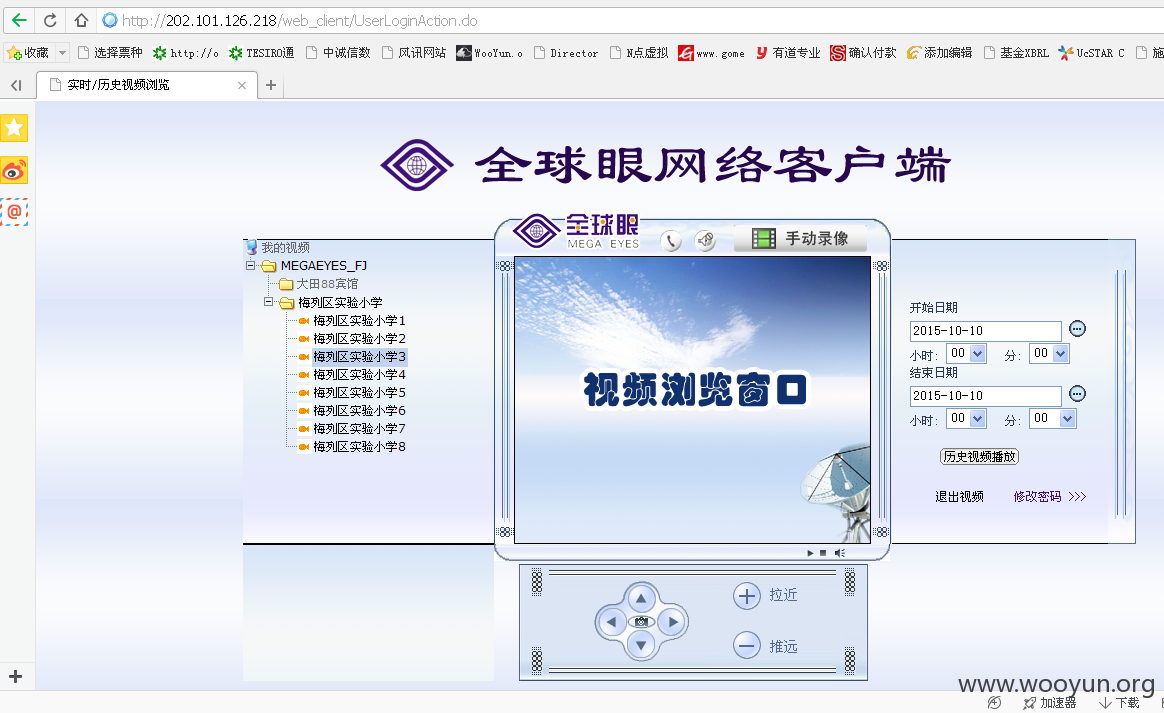Open 收藏 favorites button
The width and height of the screenshot is (1164, 713).
28,53
